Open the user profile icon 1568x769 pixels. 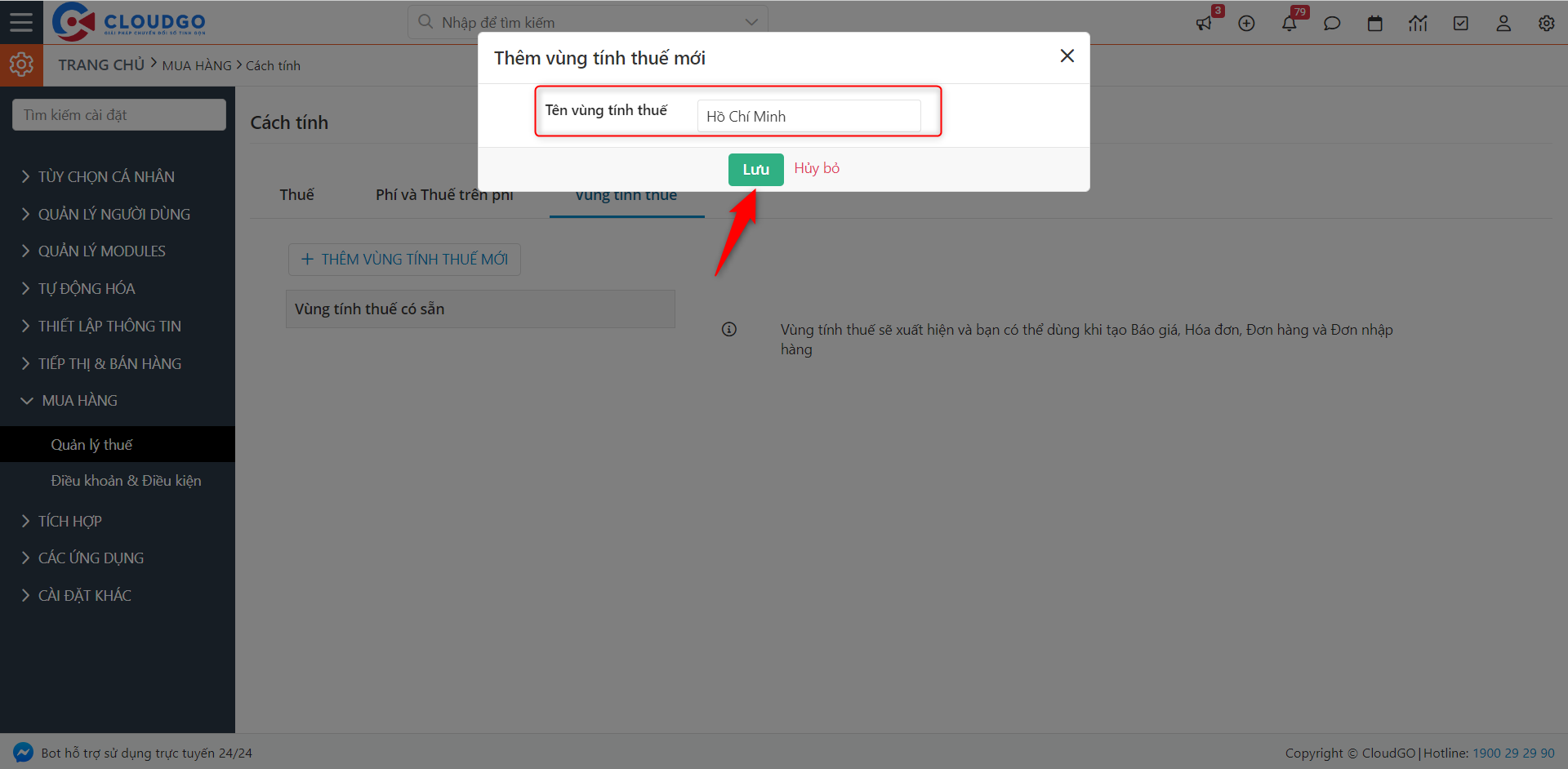point(1503,24)
